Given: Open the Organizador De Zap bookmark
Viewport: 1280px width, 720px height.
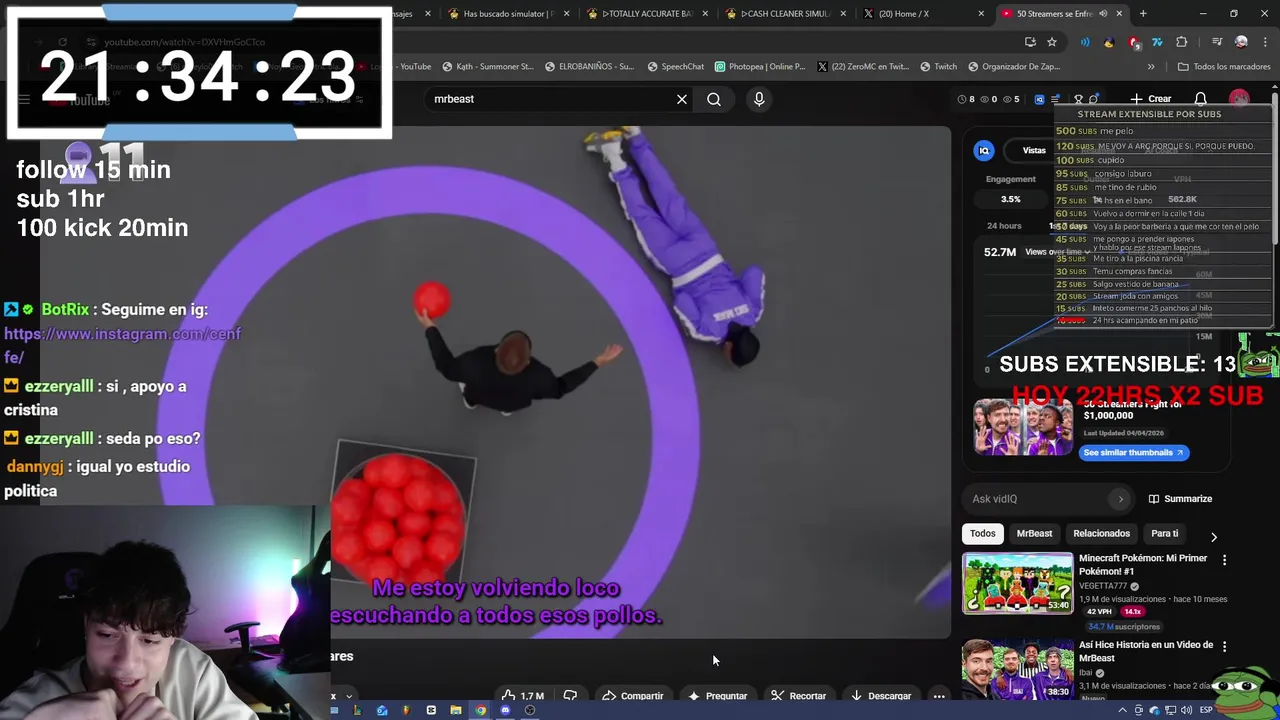Looking at the screenshot, I should click(1014, 67).
